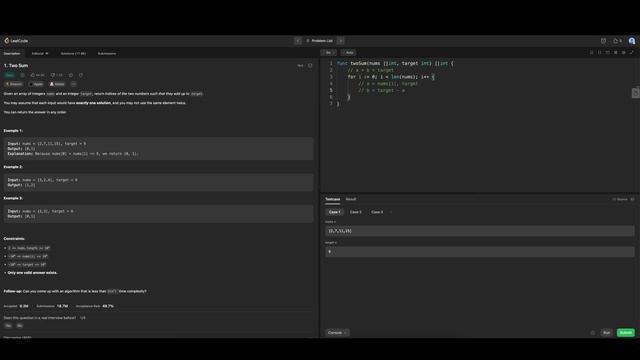Click the Amazon company tag

[14, 84]
